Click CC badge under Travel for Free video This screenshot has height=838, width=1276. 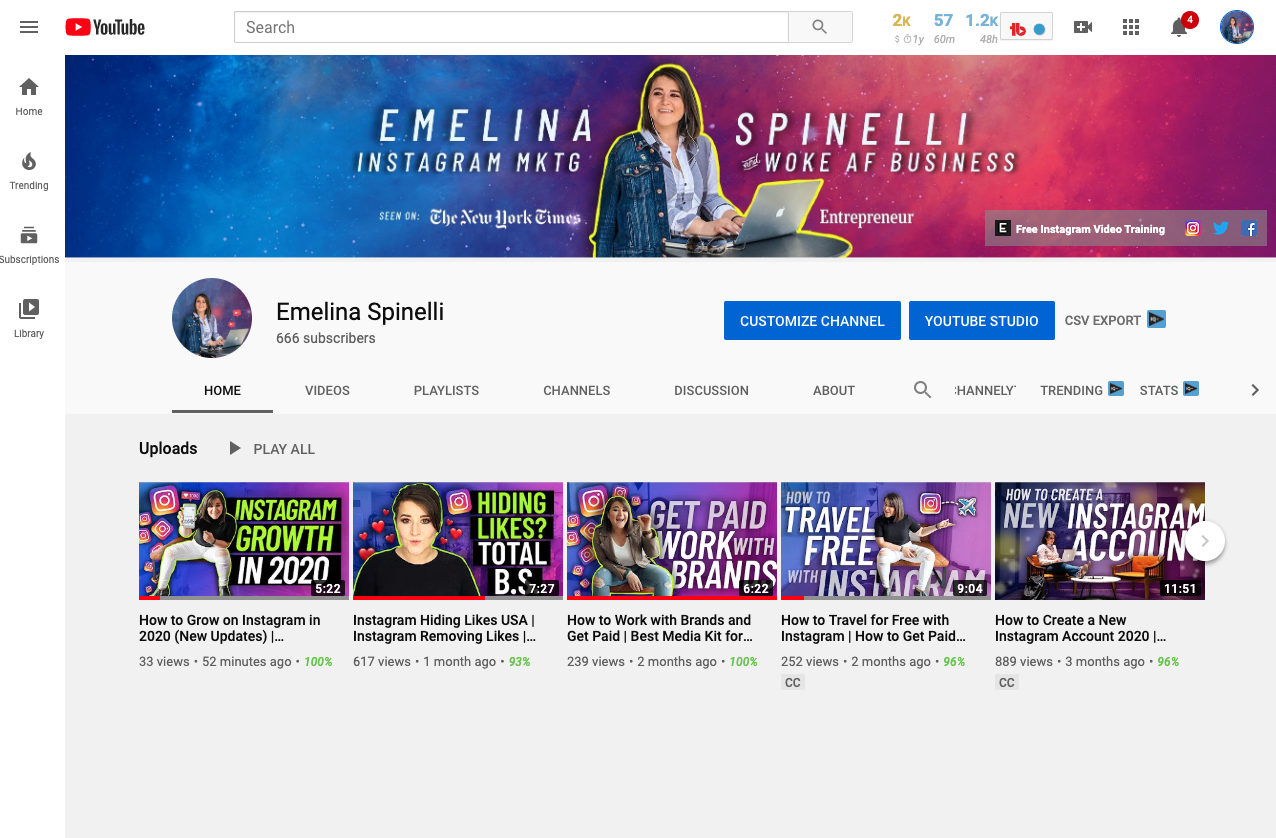click(793, 683)
